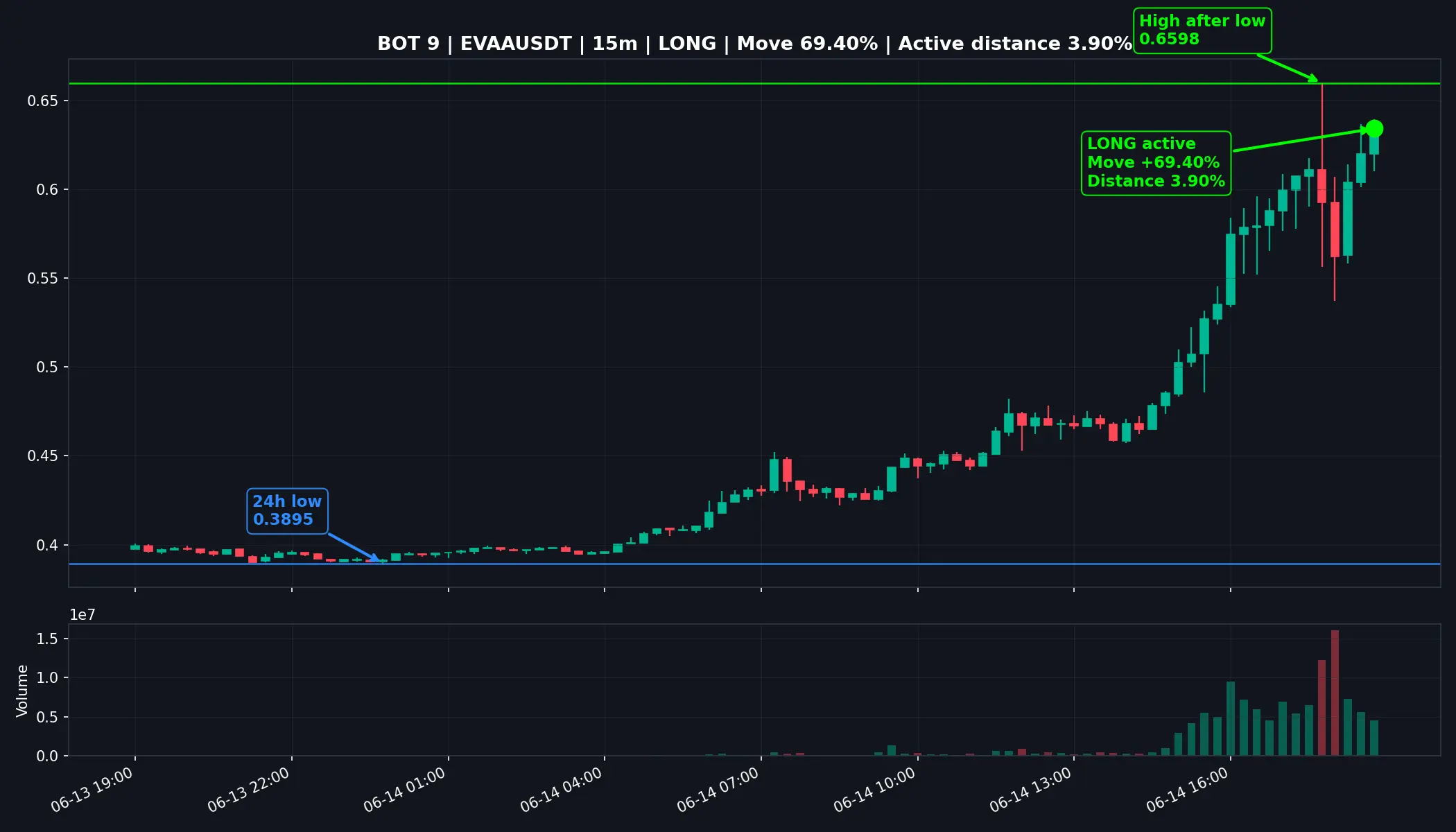1456x832 pixels.
Task: Select the "06-14 16:00" time label
Action: pos(1188,790)
